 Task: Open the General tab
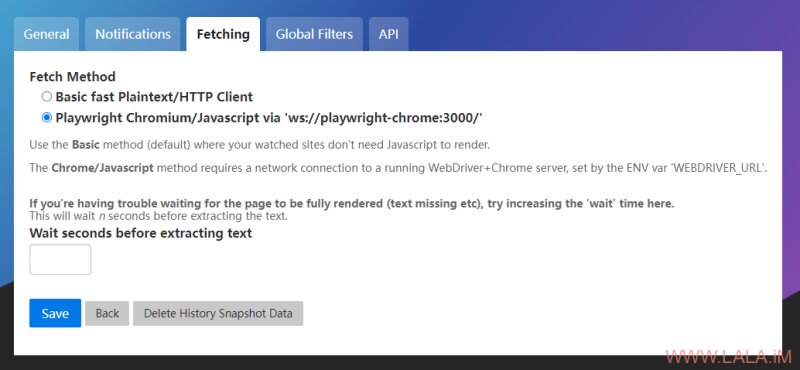(x=46, y=34)
